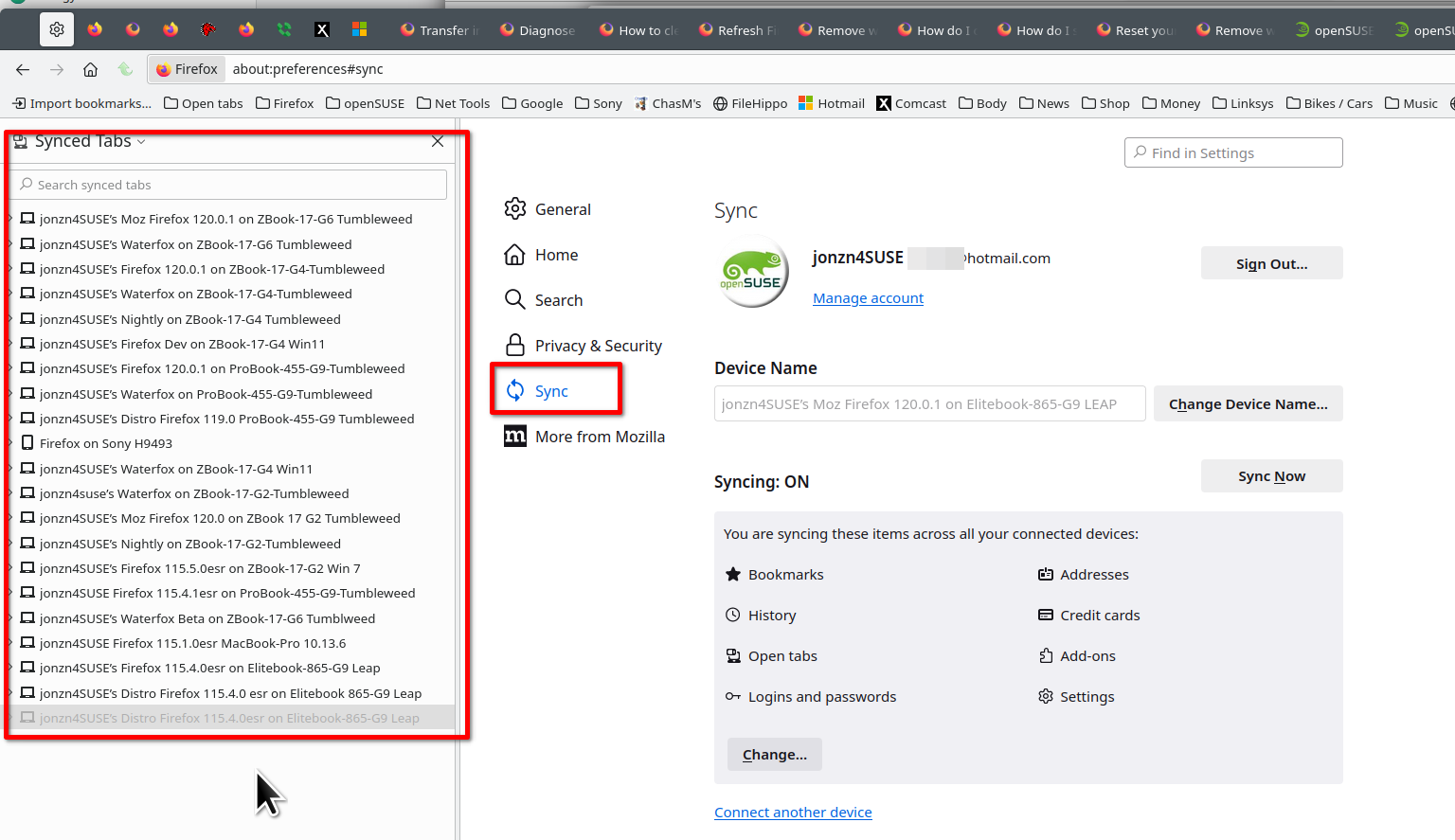
Task: Click the Mozilla 'm' logo icon
Action: click(x=515, y=436)
